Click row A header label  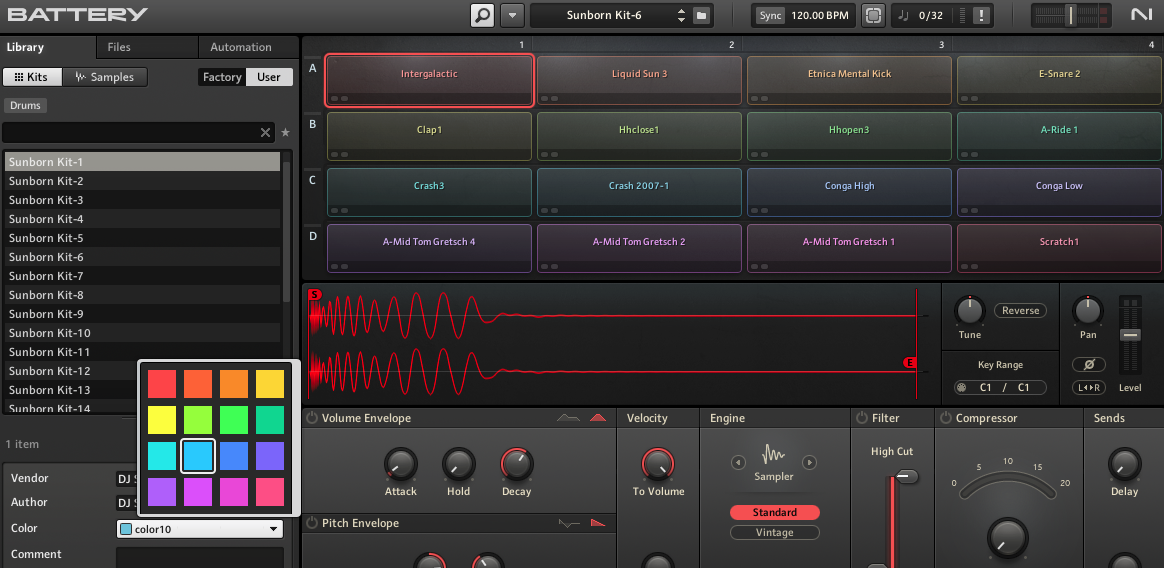click(x=313, y=68)
